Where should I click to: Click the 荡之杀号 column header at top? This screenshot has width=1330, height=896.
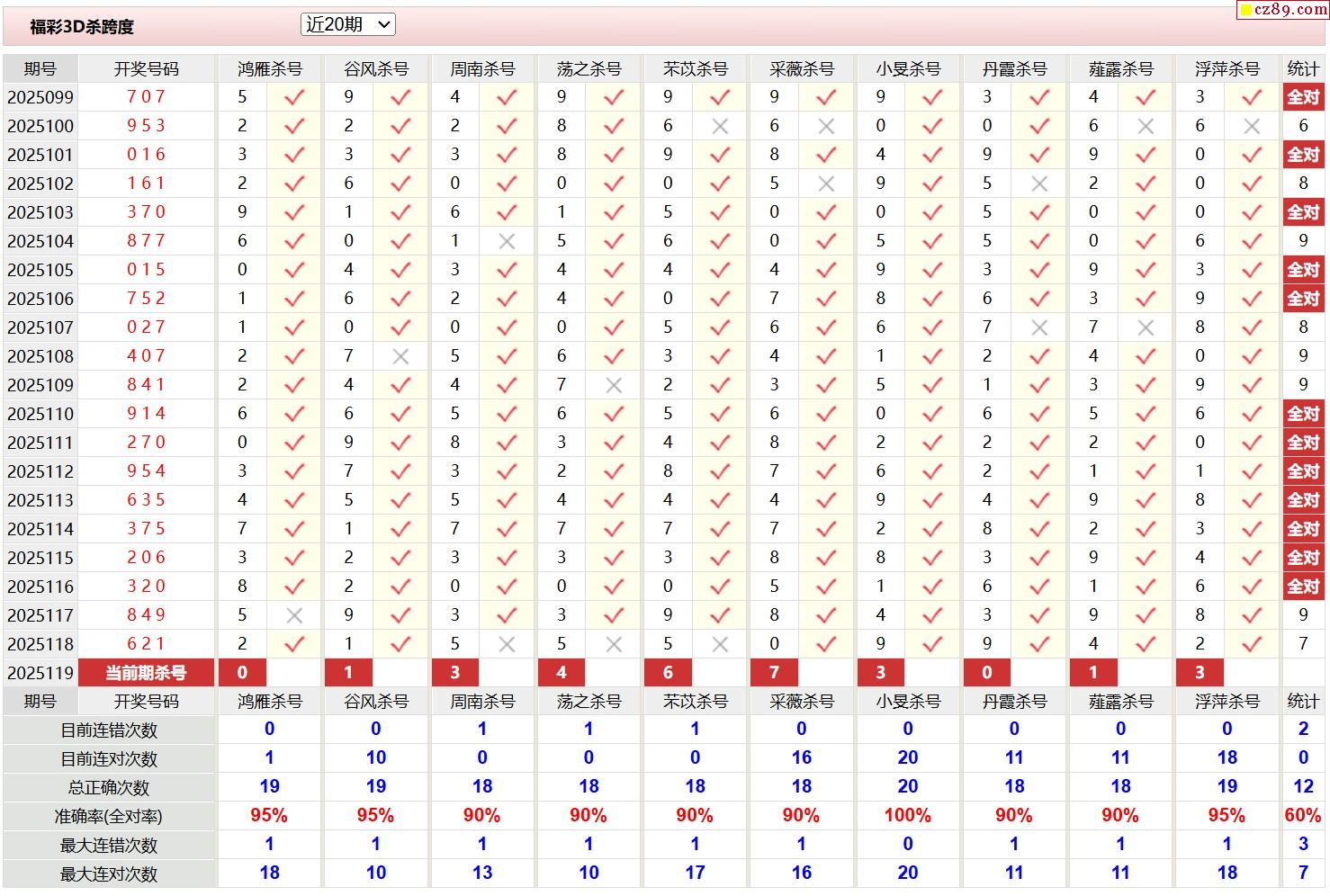pyautogui.click(x=589, y=69)
